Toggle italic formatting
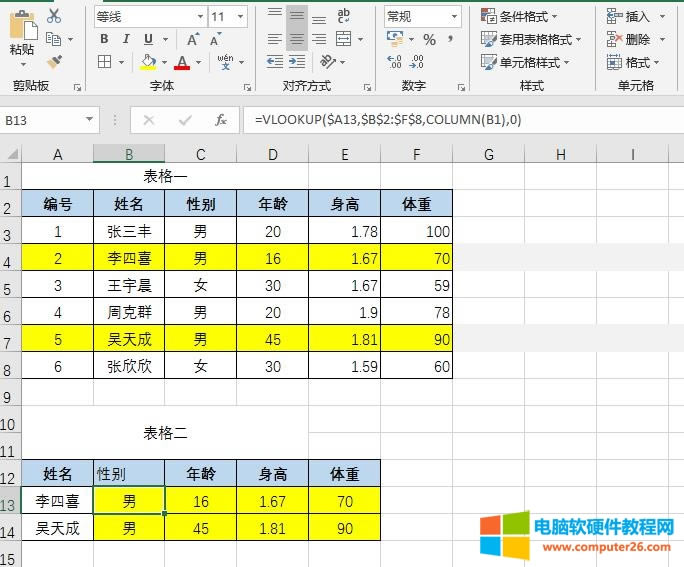 [x=126, y=39]
